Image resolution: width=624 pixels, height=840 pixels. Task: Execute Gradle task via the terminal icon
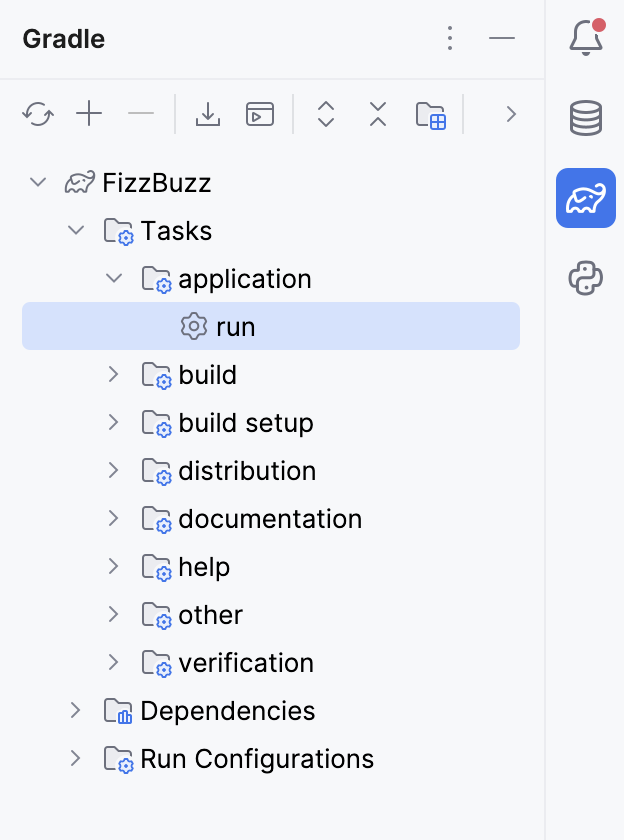pos(259,114)
